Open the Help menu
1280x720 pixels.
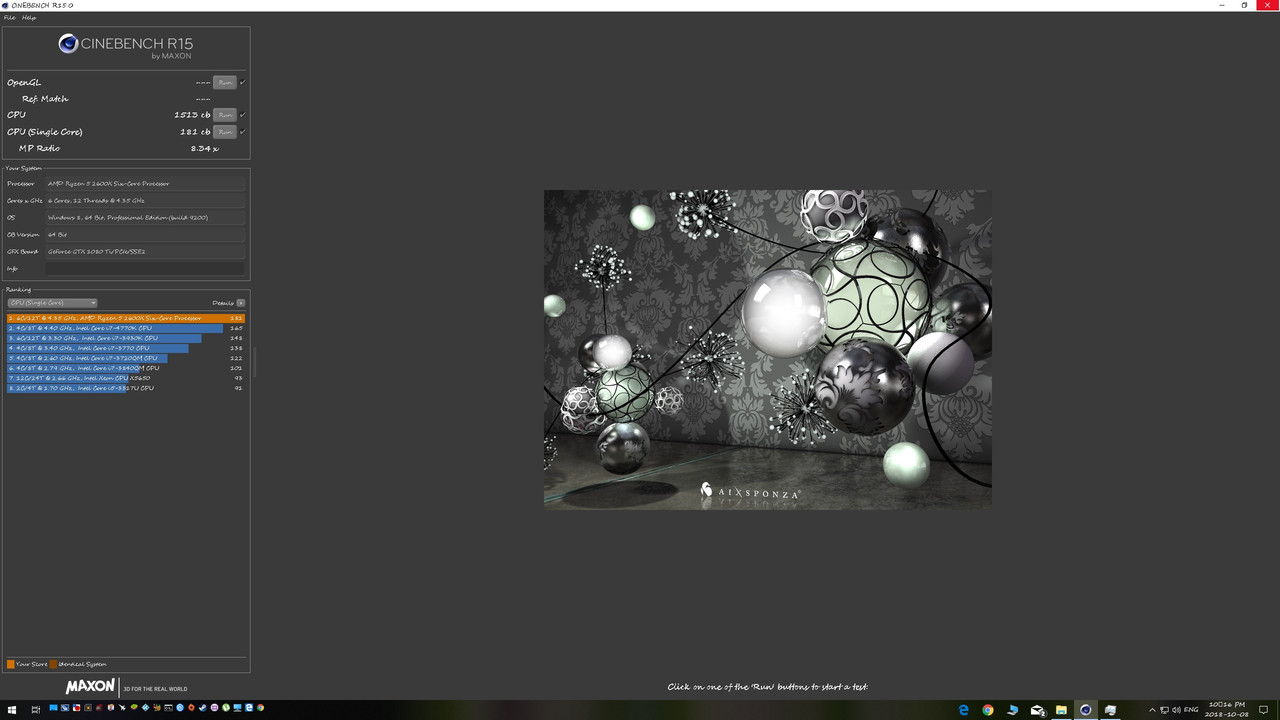click(29, 17)
